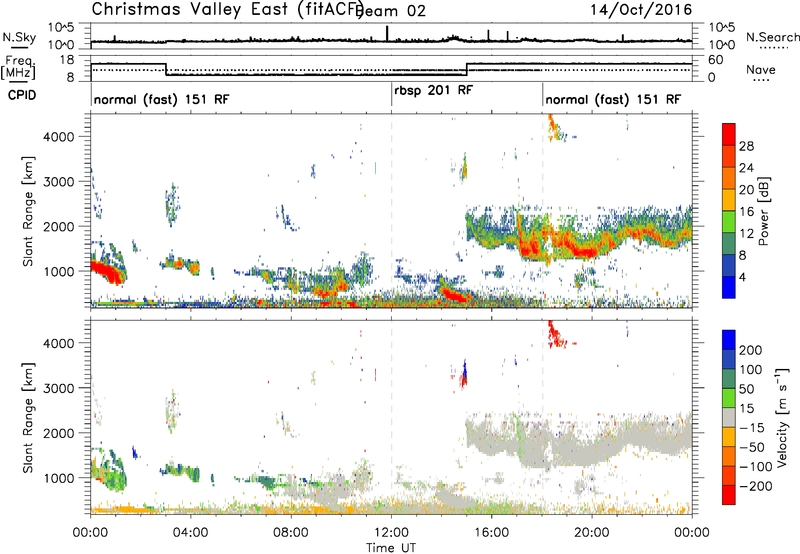Image resolution: width=800 pixels, height=554 pixels.
Task: Click the 'N.Sky' legend label
Action: [19, 37]
